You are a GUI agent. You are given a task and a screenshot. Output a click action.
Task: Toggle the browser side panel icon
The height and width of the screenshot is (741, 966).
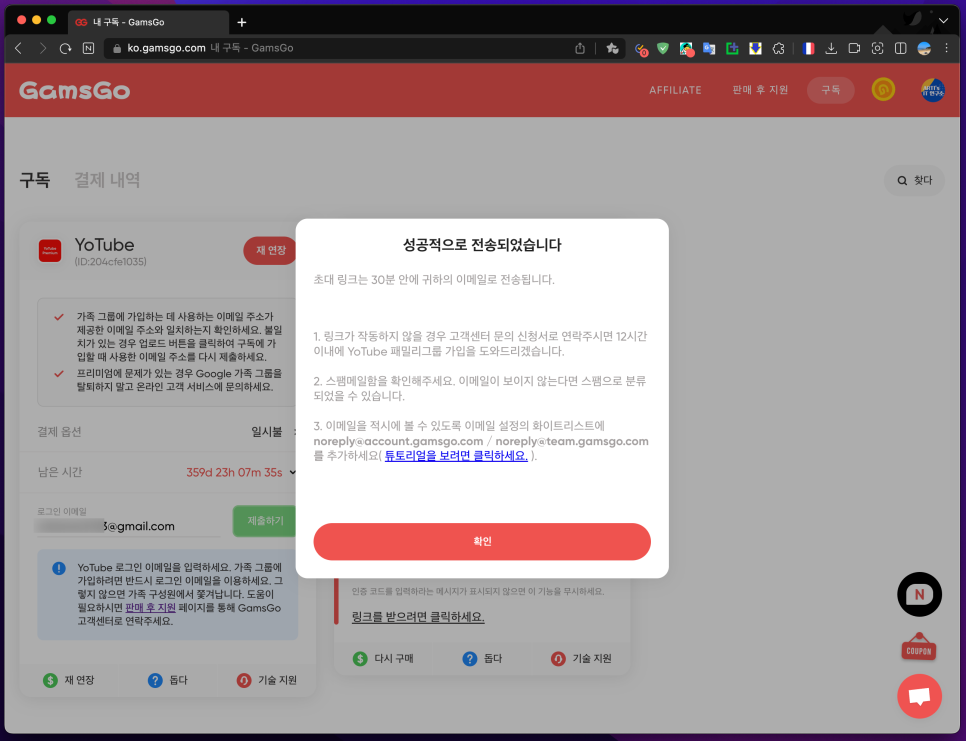[901, 48]
